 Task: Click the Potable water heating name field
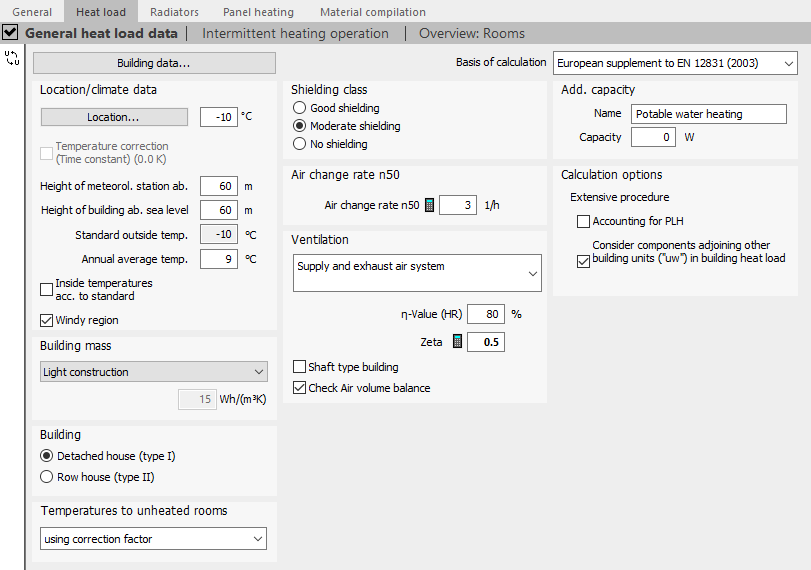709,114
